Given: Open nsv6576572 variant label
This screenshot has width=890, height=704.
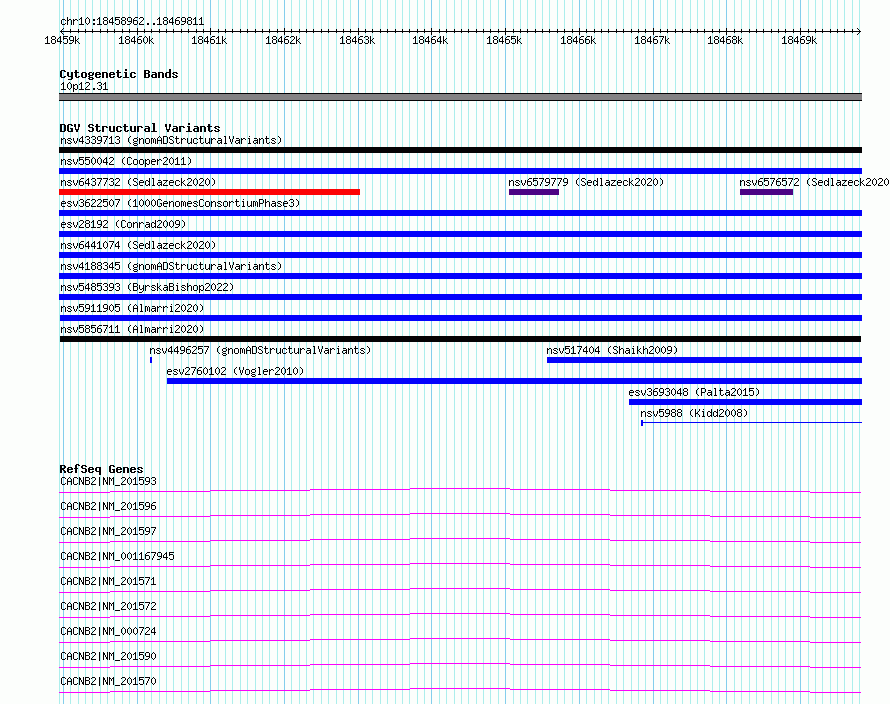Looking at the screenshot, I should [814, 182].
